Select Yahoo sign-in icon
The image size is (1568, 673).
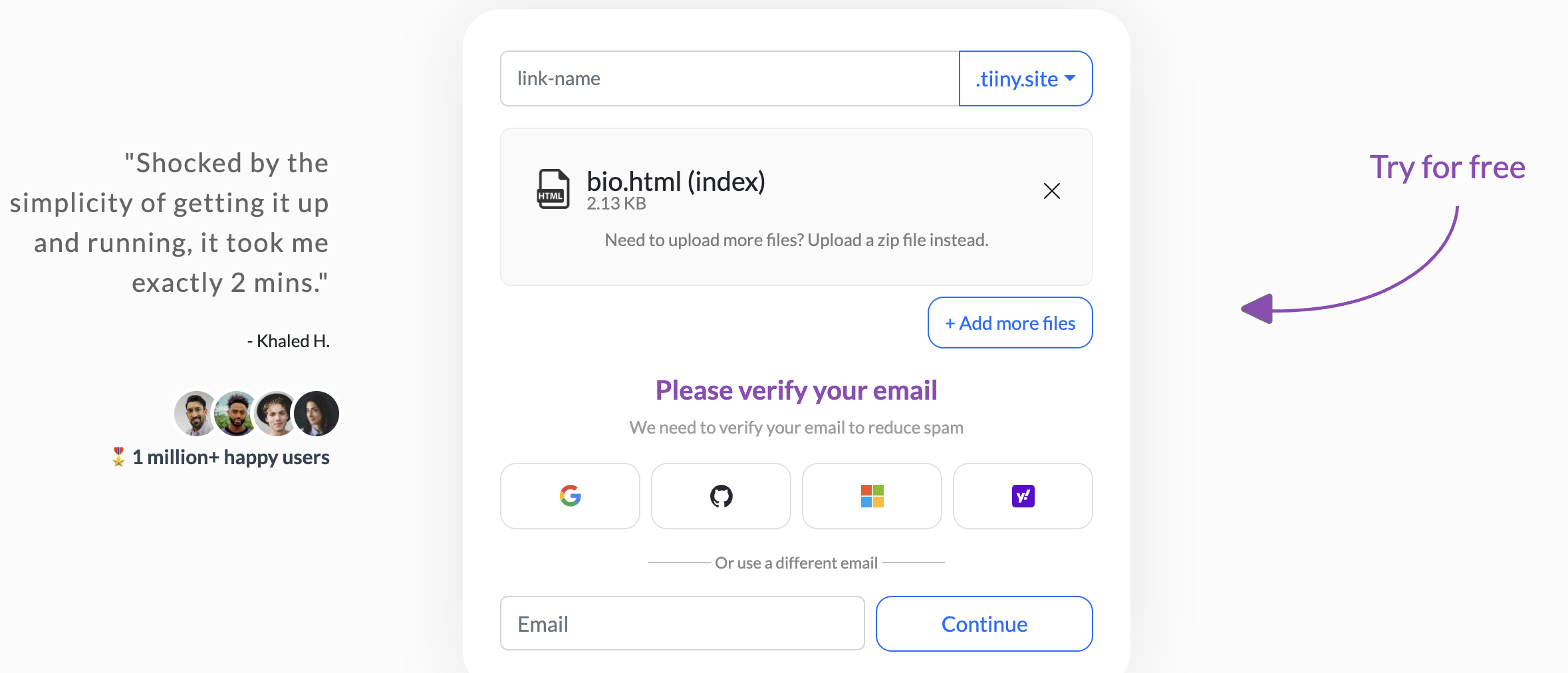coord(1023,496)
